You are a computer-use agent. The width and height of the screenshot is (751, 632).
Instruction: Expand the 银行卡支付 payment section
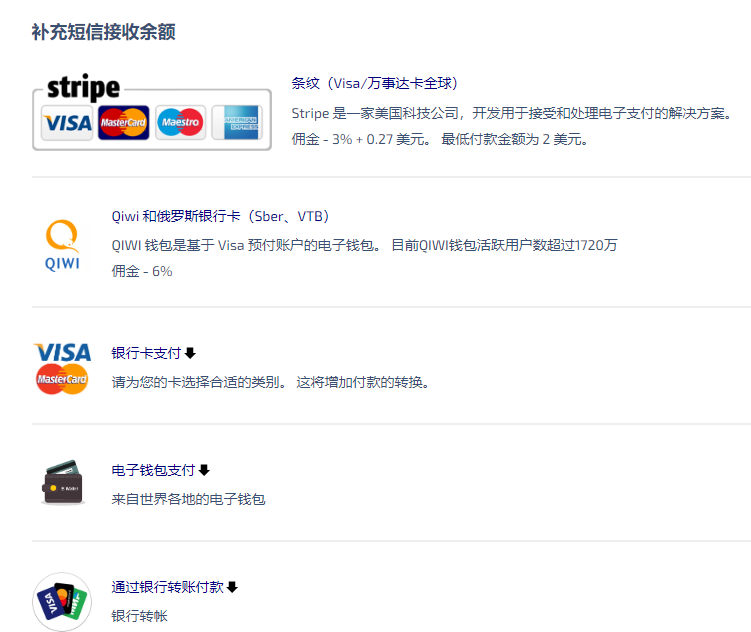pyautogui.click(x=146, y=353)
